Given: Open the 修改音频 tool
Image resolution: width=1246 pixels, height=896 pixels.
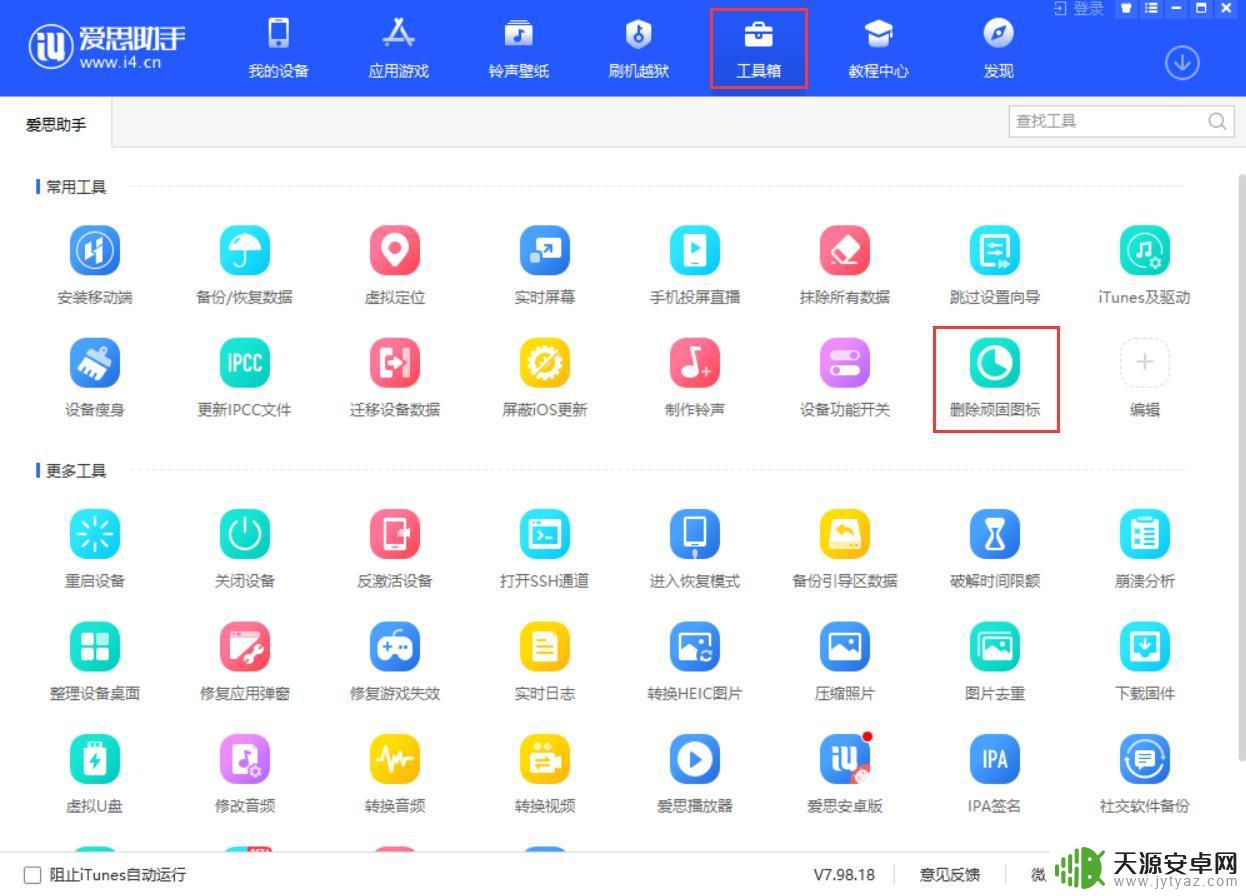Looking at the screenshot, I should [x=245, y=759].
